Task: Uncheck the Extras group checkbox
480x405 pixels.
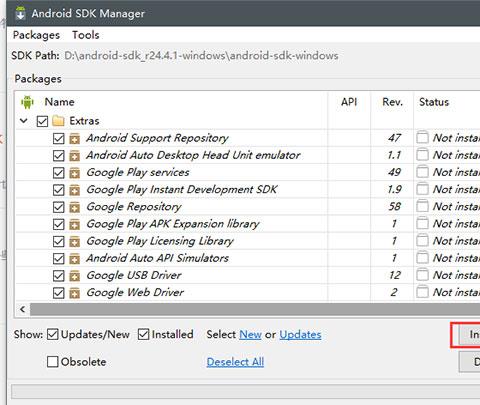Action: (42, 121)
